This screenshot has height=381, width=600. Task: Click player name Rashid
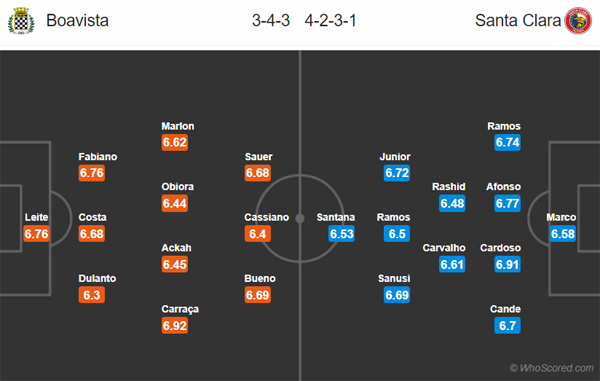coord(449,187)
